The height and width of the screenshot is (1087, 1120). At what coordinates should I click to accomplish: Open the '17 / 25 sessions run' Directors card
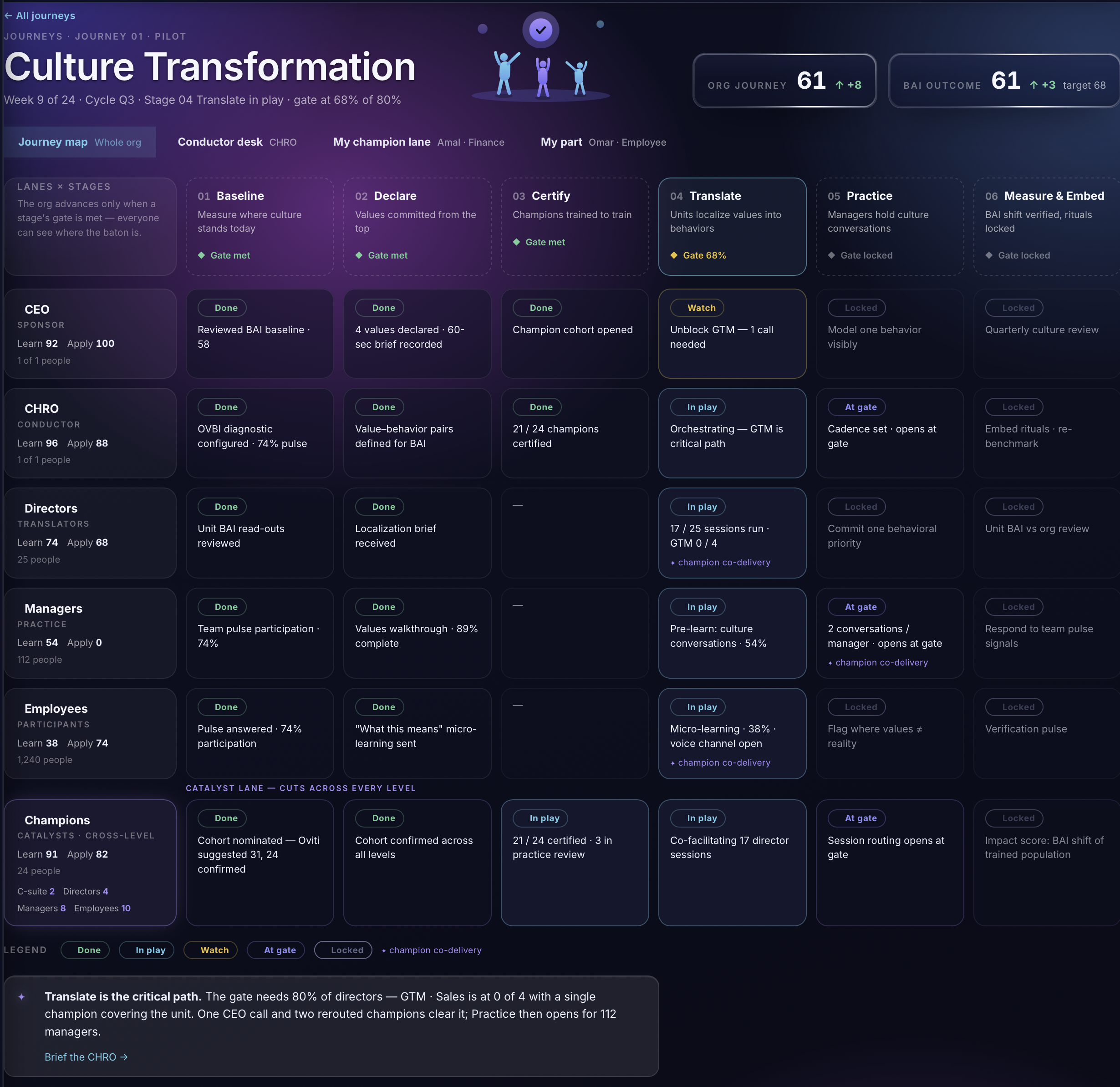pos(733,533)
